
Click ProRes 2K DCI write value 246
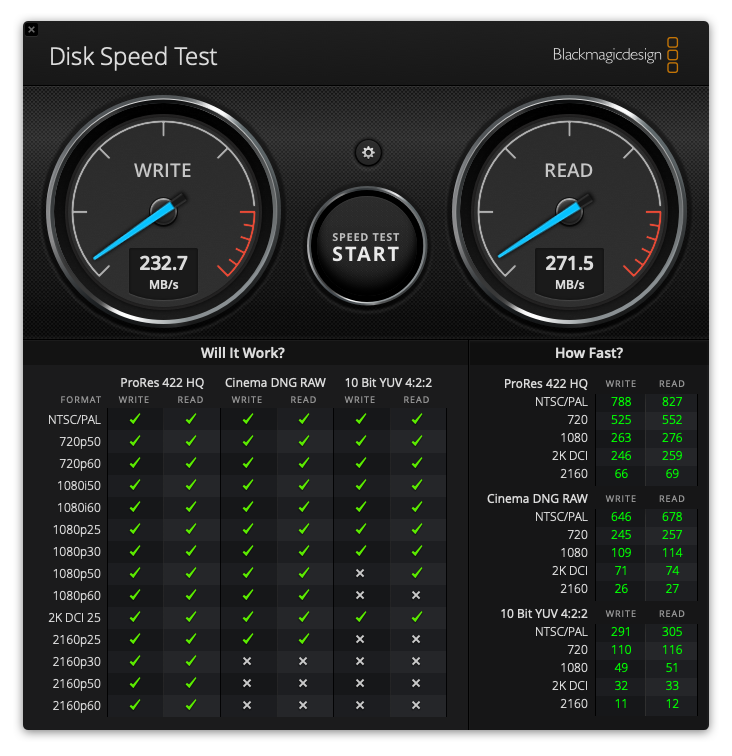pos(621,456)
